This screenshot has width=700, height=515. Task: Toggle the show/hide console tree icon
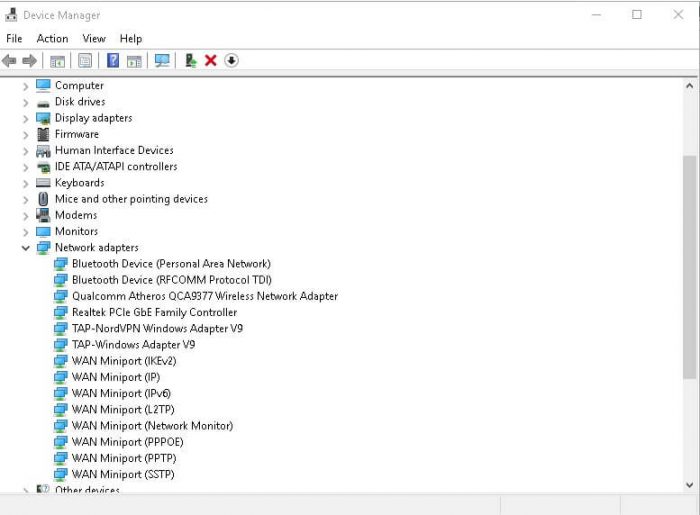[x=57, y=61]
